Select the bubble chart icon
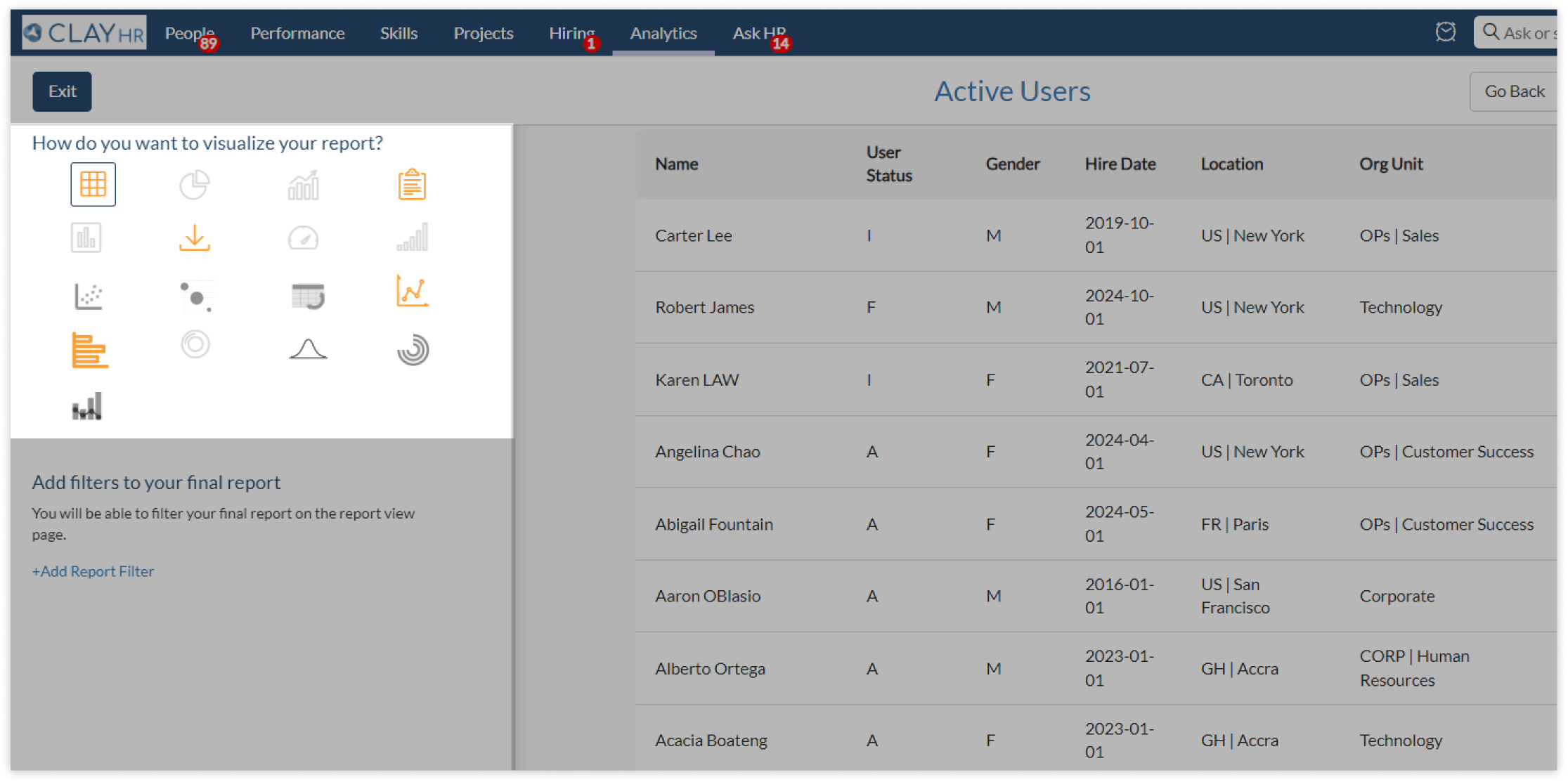The height and width of the screenshot is (782, 1568). click(196, 296)
